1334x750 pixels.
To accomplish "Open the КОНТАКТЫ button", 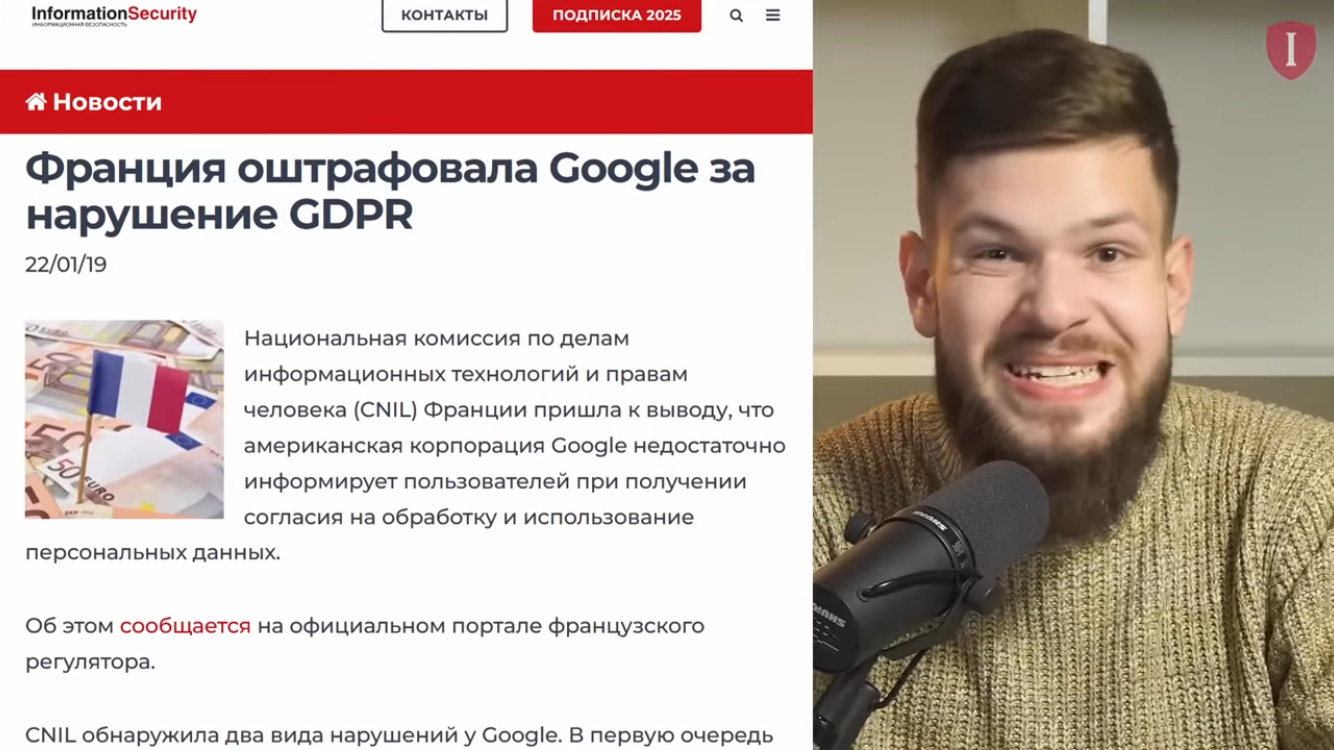I will pyautogui.click(x=445, y=15).
